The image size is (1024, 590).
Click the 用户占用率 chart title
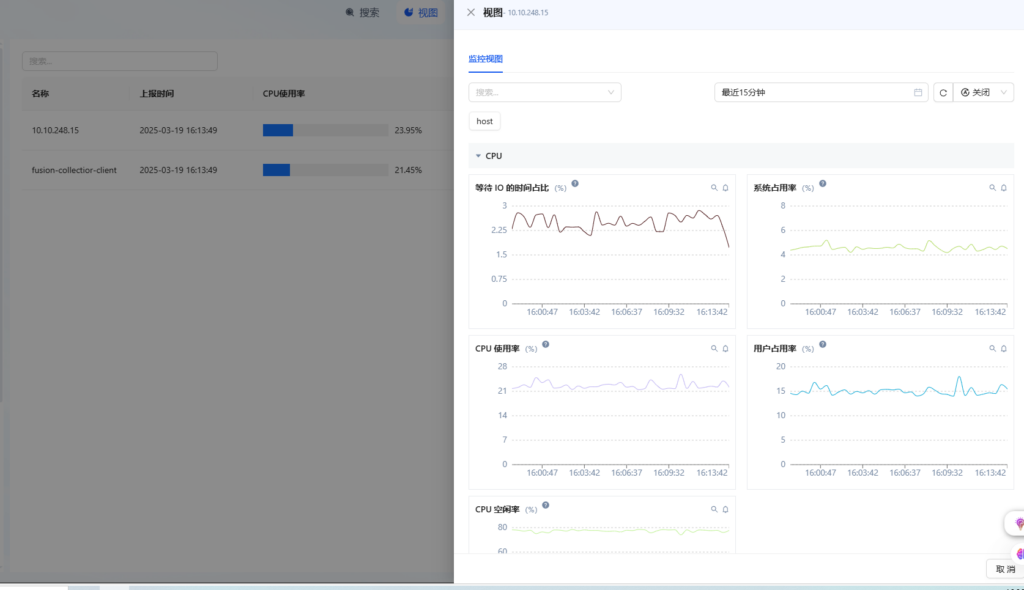click(775, 348)
